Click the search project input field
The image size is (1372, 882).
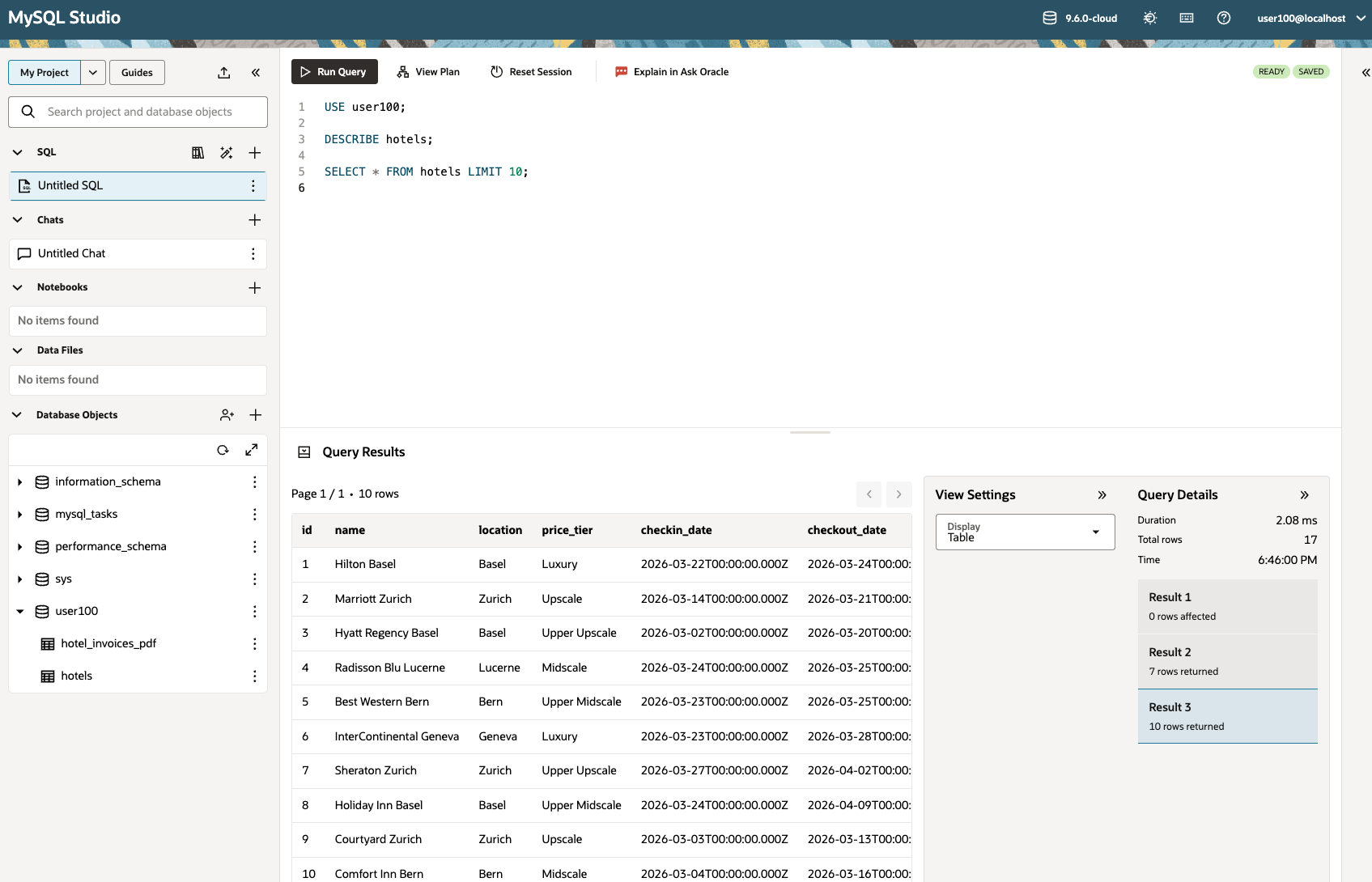[x=138, y=112]
